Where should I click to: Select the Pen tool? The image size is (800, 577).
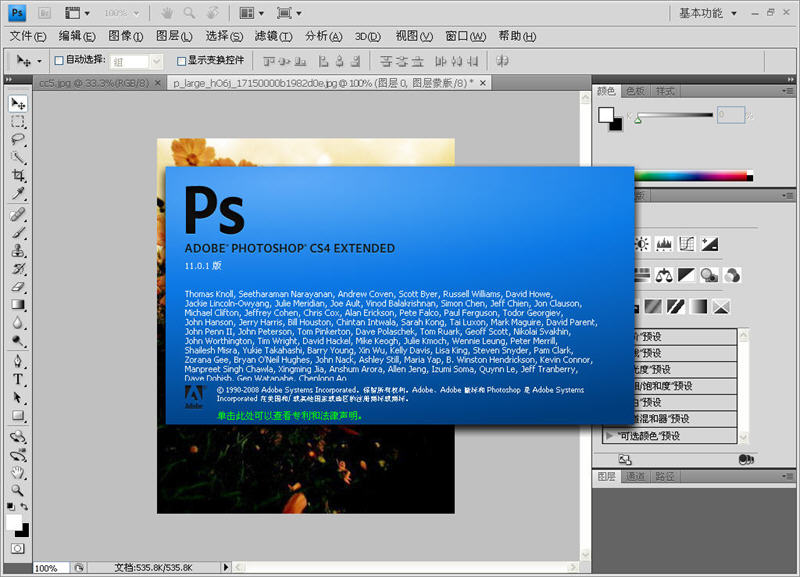pyautogui.click(x=18, y=362)
